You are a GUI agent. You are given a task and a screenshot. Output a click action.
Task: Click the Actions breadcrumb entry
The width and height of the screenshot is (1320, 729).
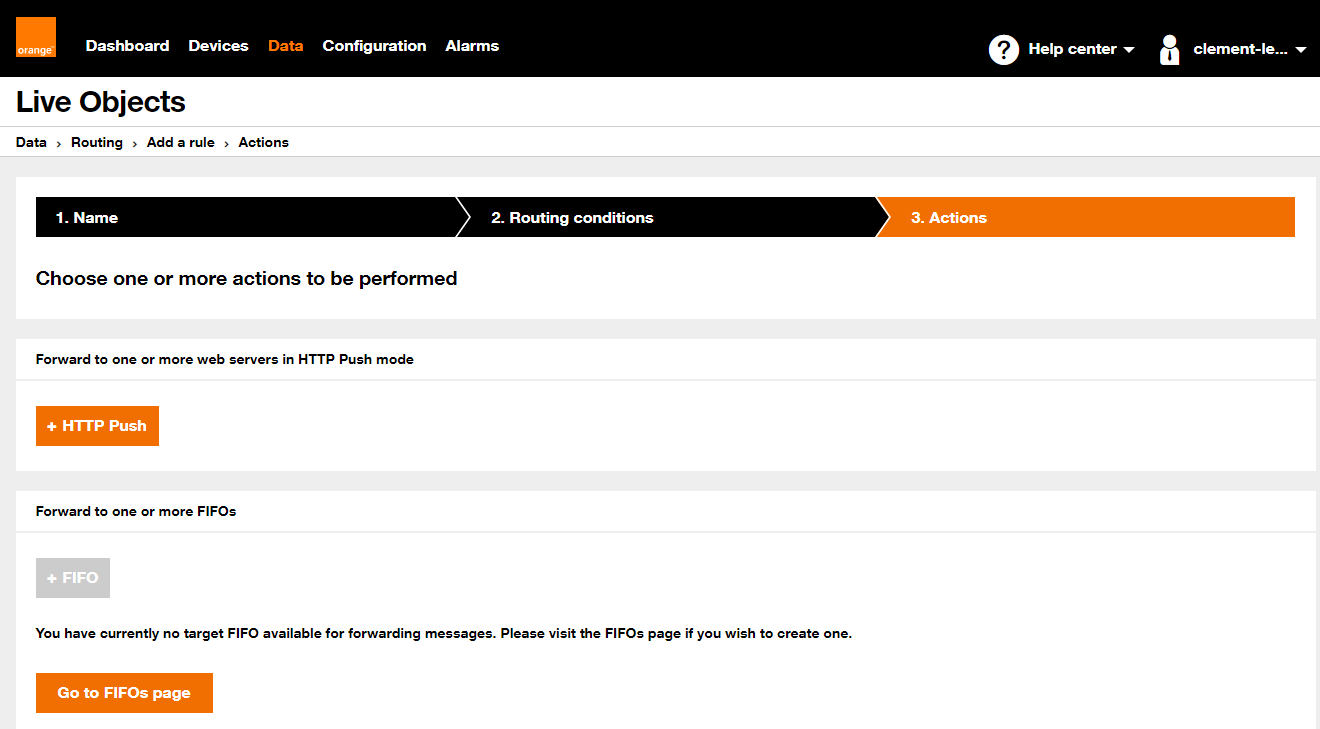(x=263, y=142)
